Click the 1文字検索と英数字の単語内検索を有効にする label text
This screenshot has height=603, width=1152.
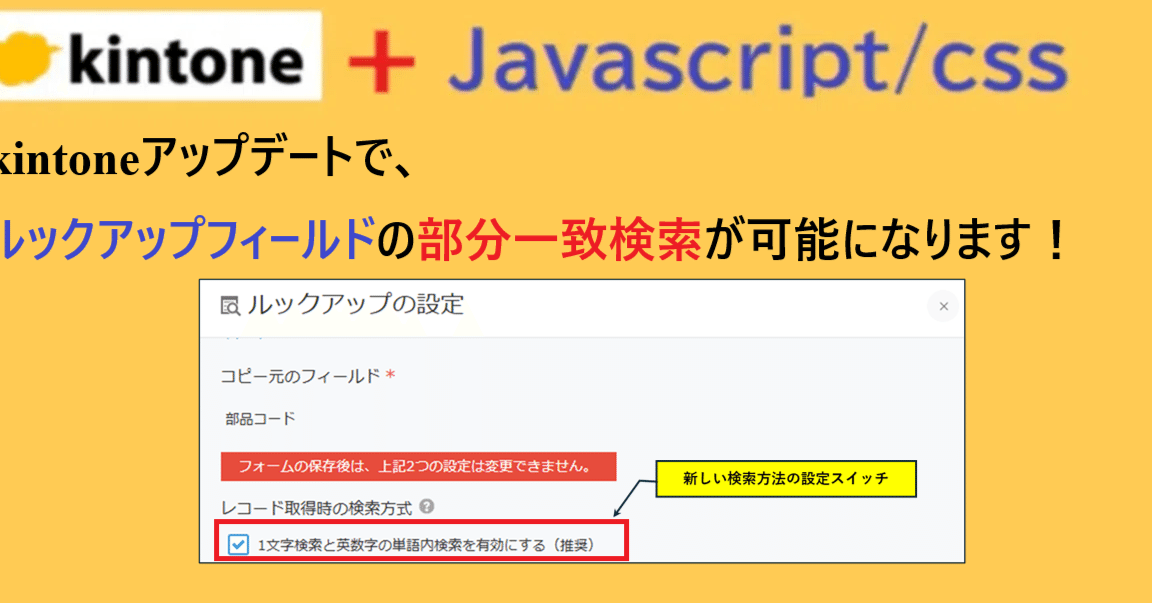tap(426, 545)
